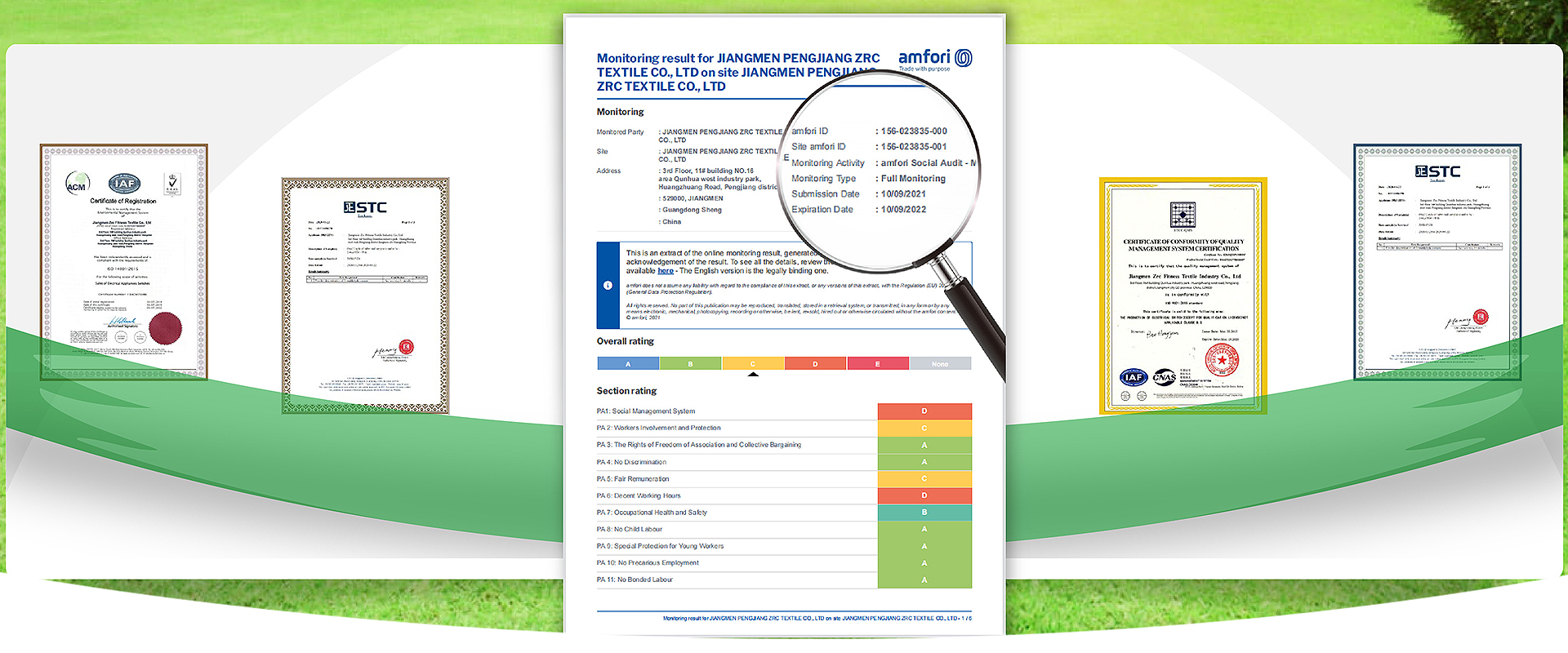Screen dimensions: 1568x653
Task: Click the grey None block in Overall rating
Action: pos(940,364)
